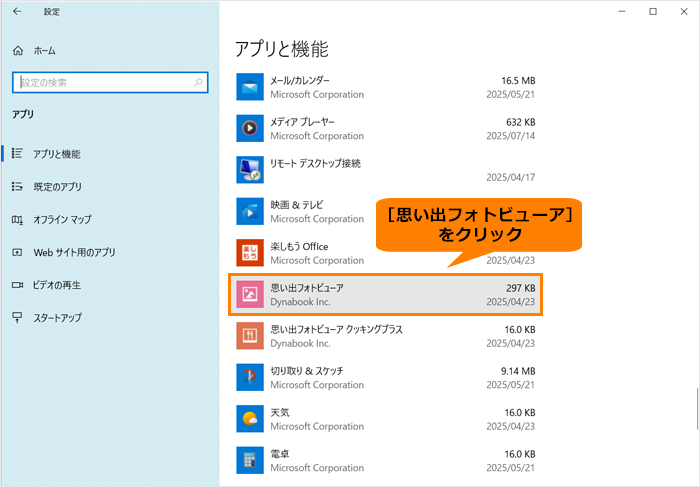Open スタートアップ settings page
The height and width of the screenshot is (487, 700).
coord(58,318)
